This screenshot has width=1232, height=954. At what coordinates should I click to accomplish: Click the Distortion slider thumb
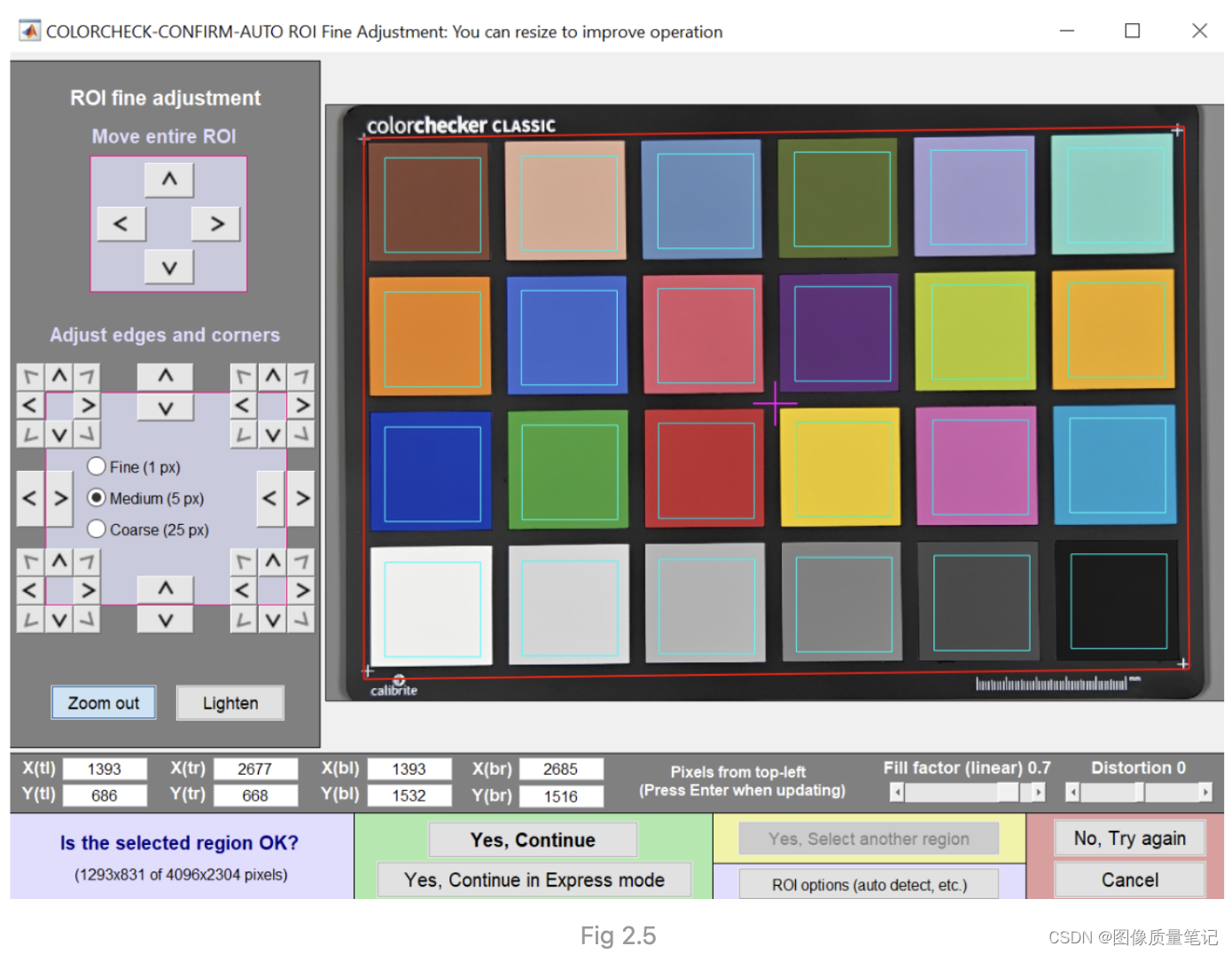click(1139, 792)
